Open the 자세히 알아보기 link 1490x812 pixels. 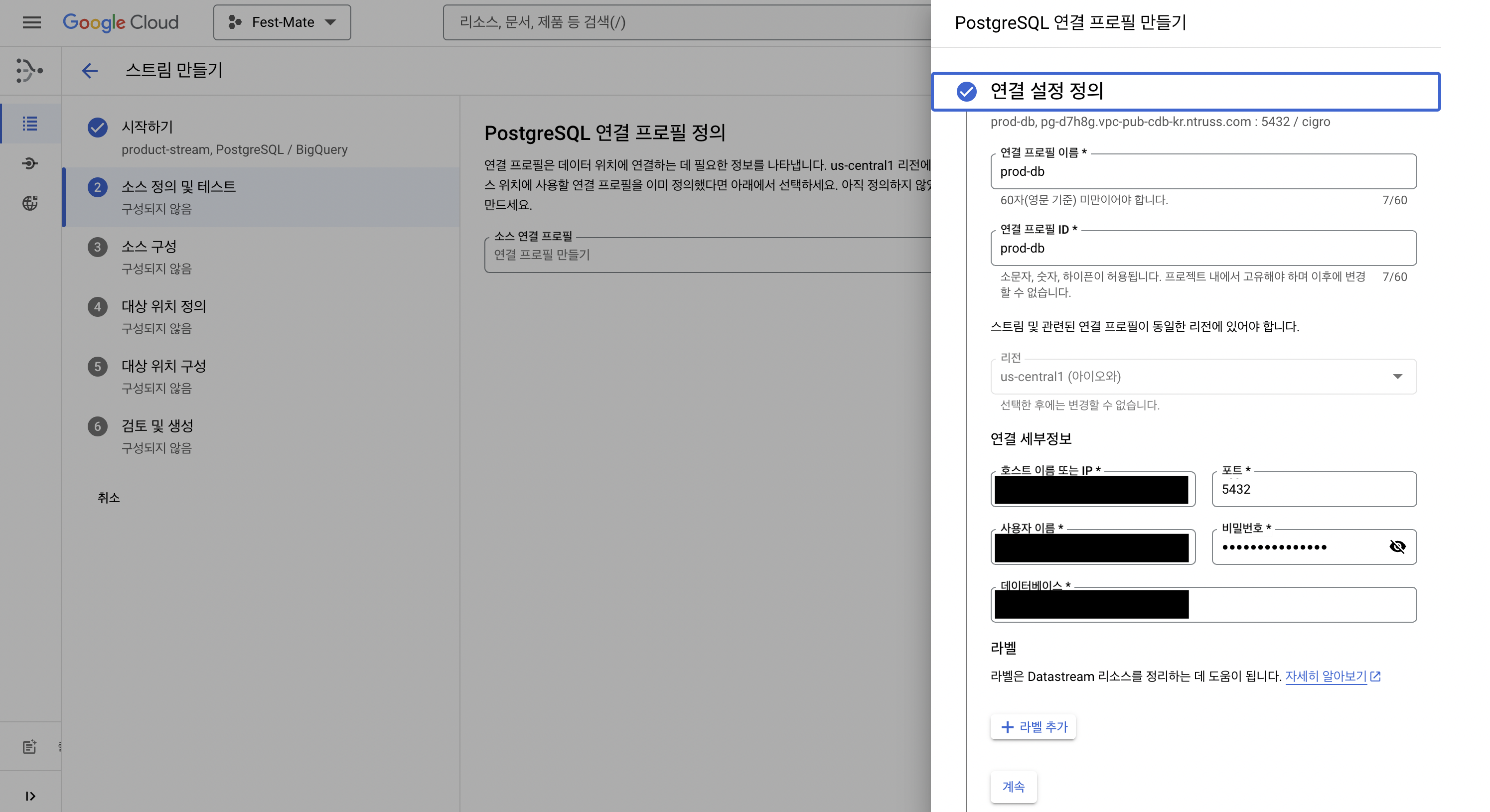coord(1333,676)
